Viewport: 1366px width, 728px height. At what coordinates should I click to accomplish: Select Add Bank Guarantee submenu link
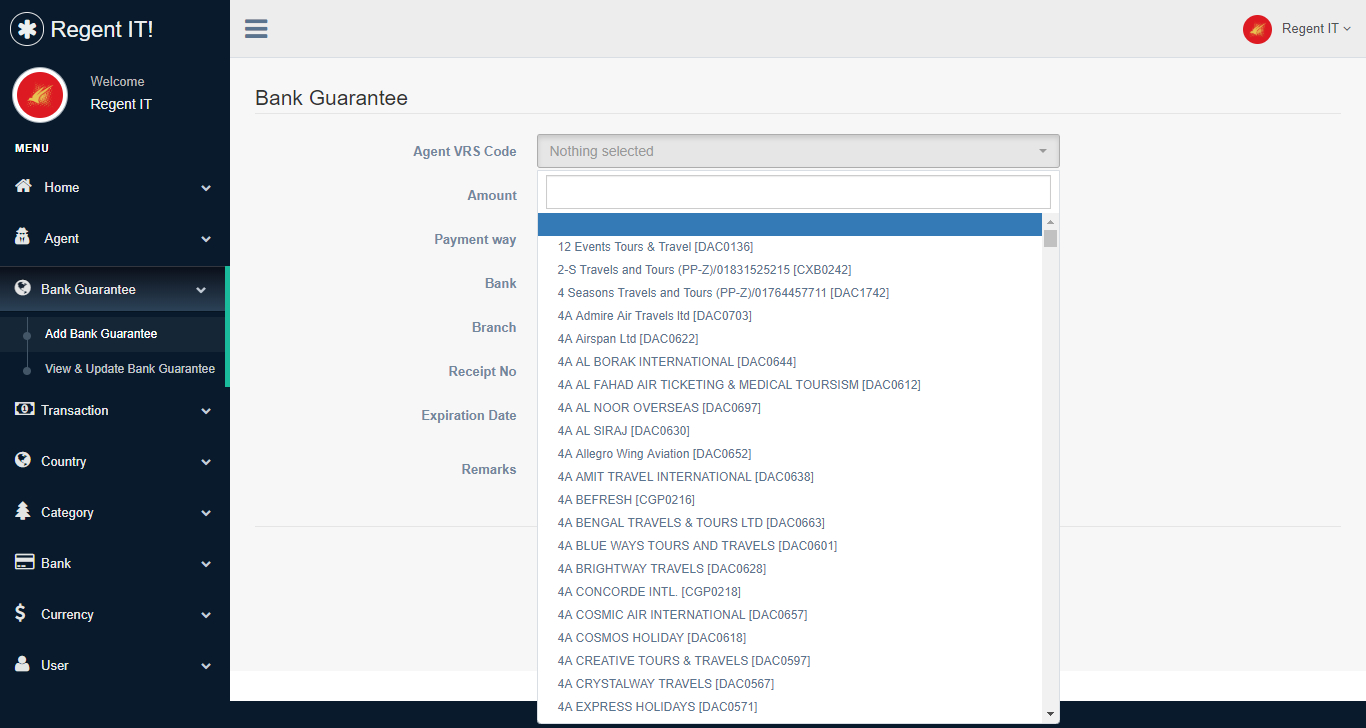click(101, 334)
